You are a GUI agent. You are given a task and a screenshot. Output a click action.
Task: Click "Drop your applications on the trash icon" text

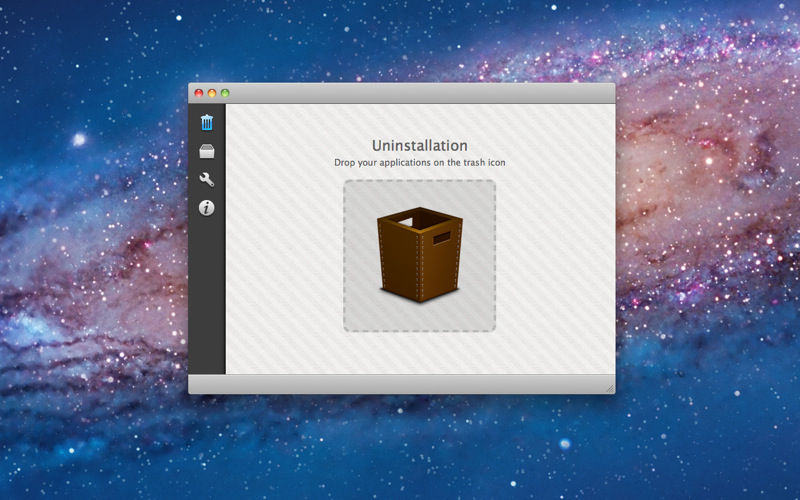click(419, 163)
